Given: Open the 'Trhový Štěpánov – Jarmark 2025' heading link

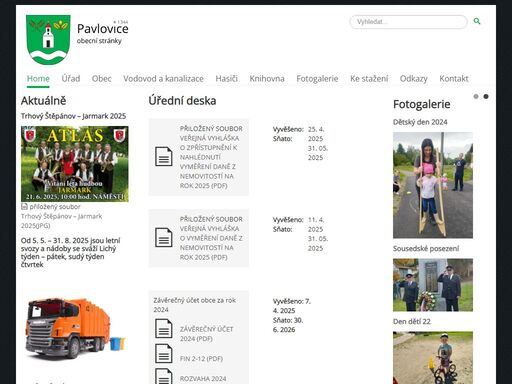Looking at the screenshot, I should (x=73, y=116).
